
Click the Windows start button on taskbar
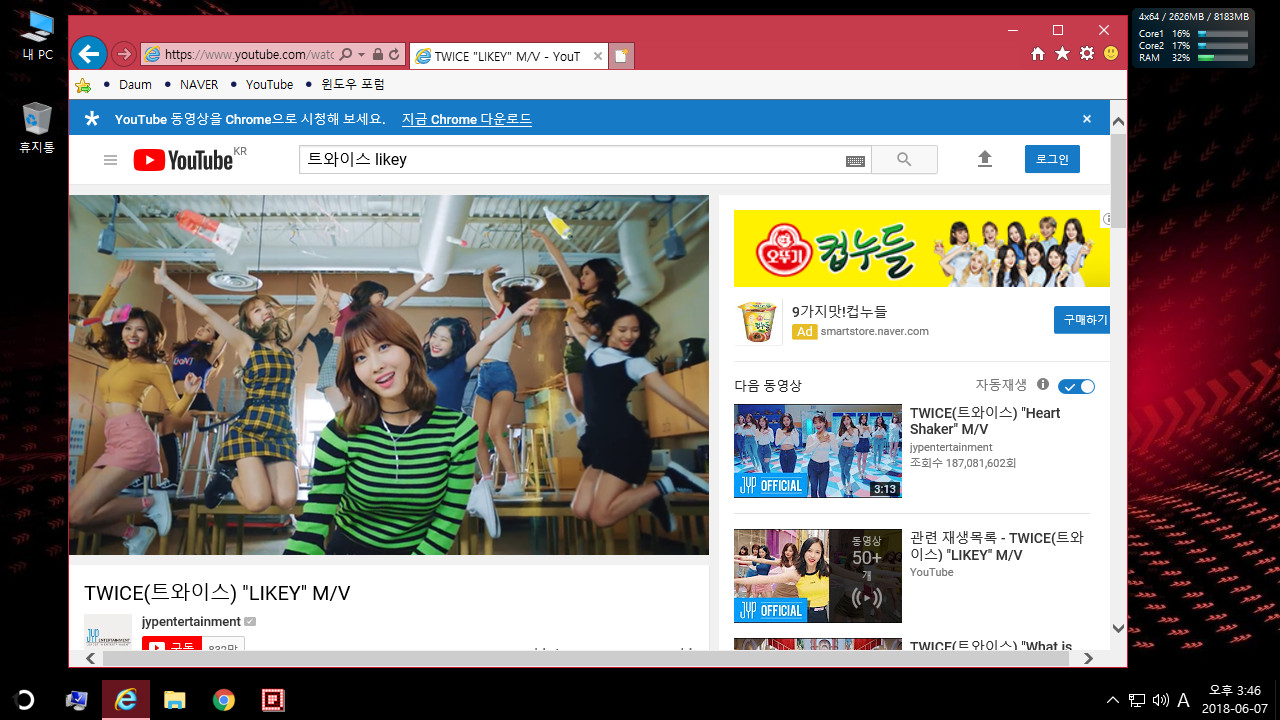pos(24,700)
